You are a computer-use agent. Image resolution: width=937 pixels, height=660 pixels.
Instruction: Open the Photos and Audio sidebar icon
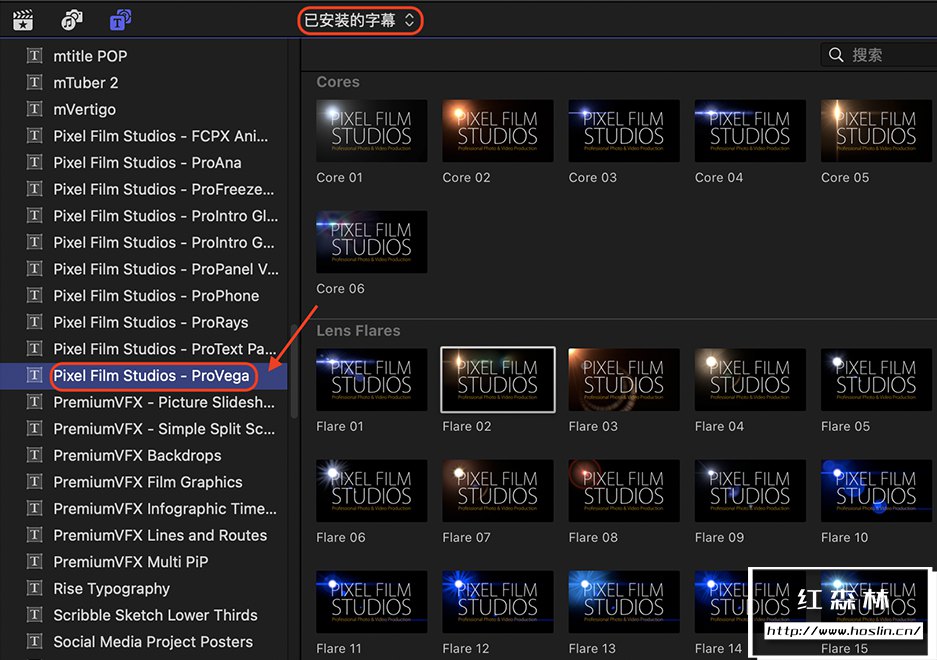pyautogui.click(x=72, y=20)
